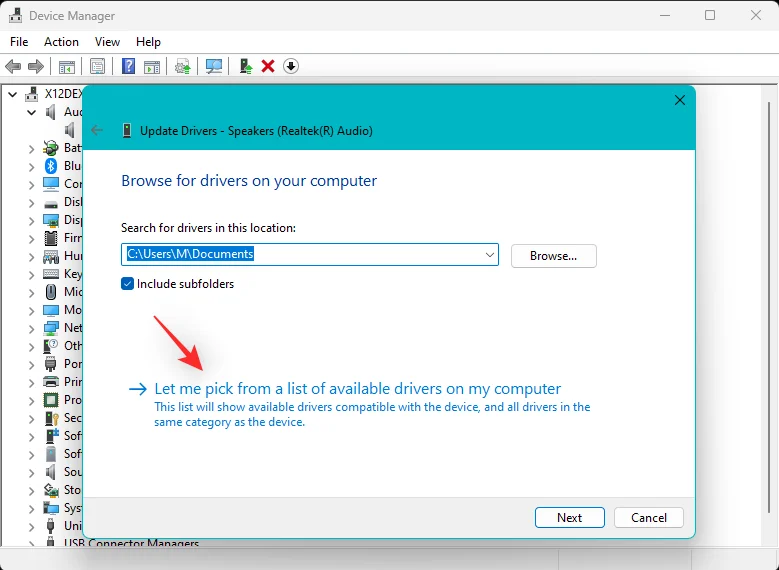Open Properties from the toolbar icon
779x570 pixels.
(x=97, y=66)
